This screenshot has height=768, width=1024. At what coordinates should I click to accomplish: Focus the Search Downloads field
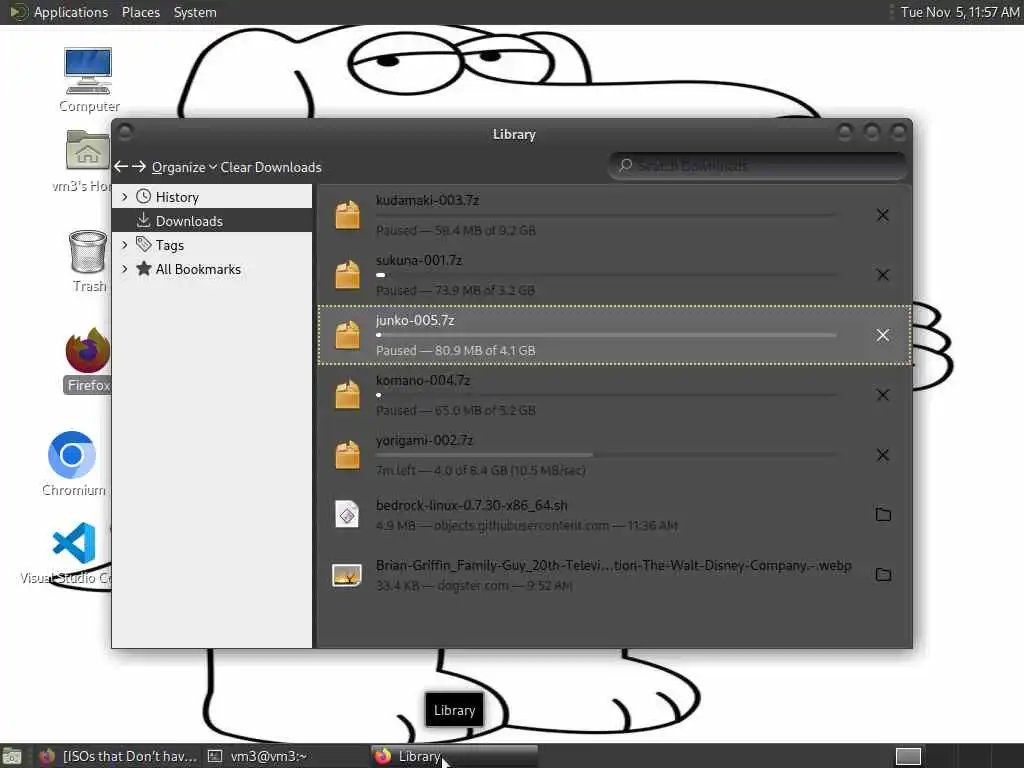(x=758, y=165)
